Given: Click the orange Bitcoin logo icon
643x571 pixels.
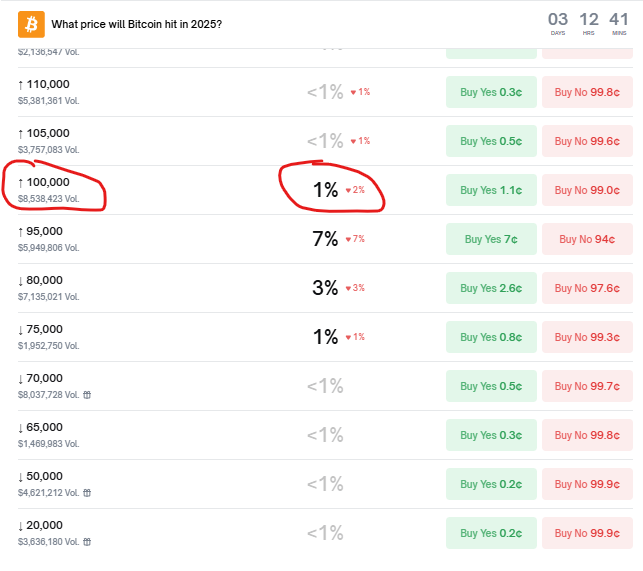Looking at the screenshot, I should [x=32, y=24].
